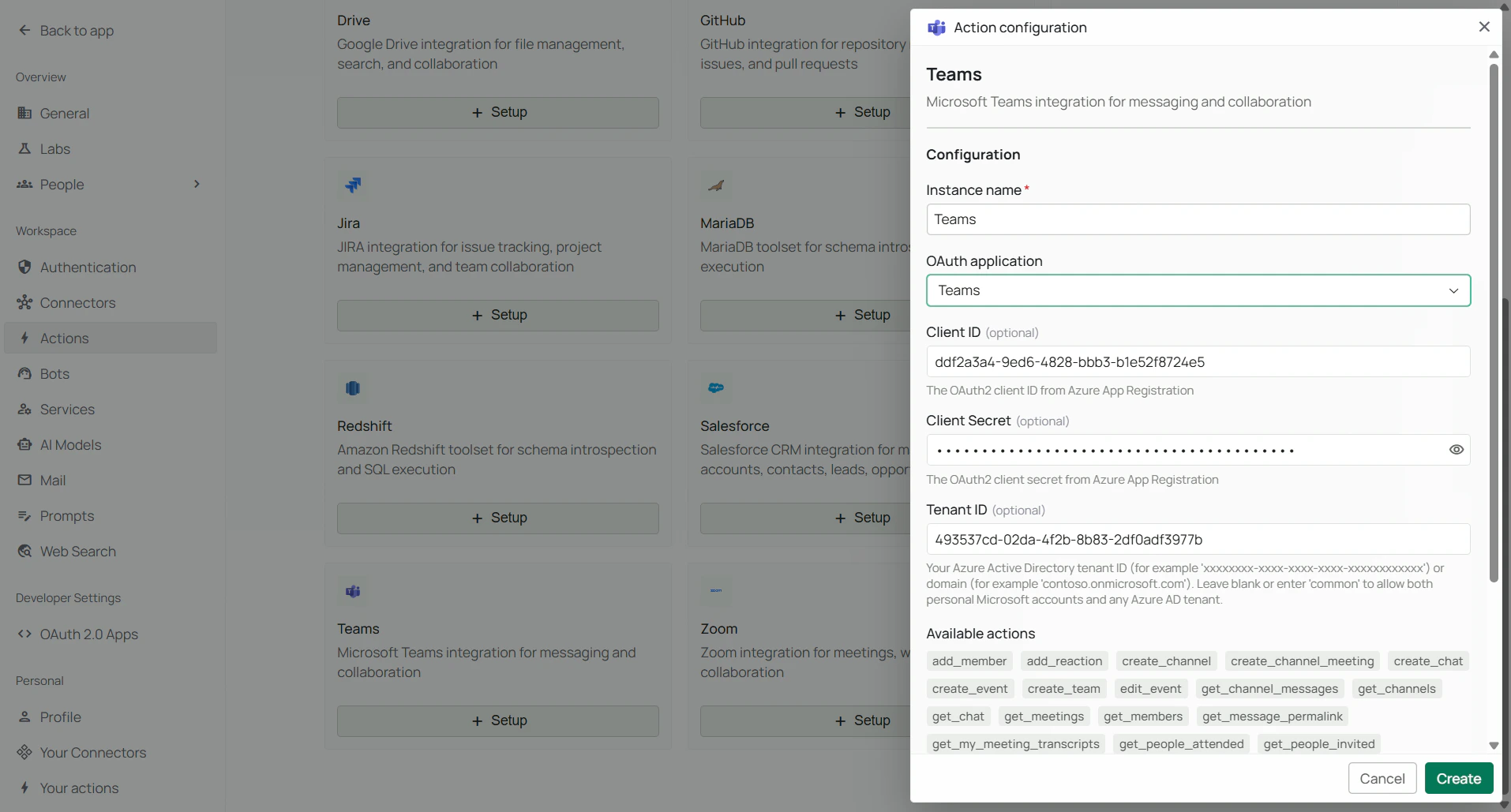
Task: Click the Zoom integration icon
Action: [716, 591]
